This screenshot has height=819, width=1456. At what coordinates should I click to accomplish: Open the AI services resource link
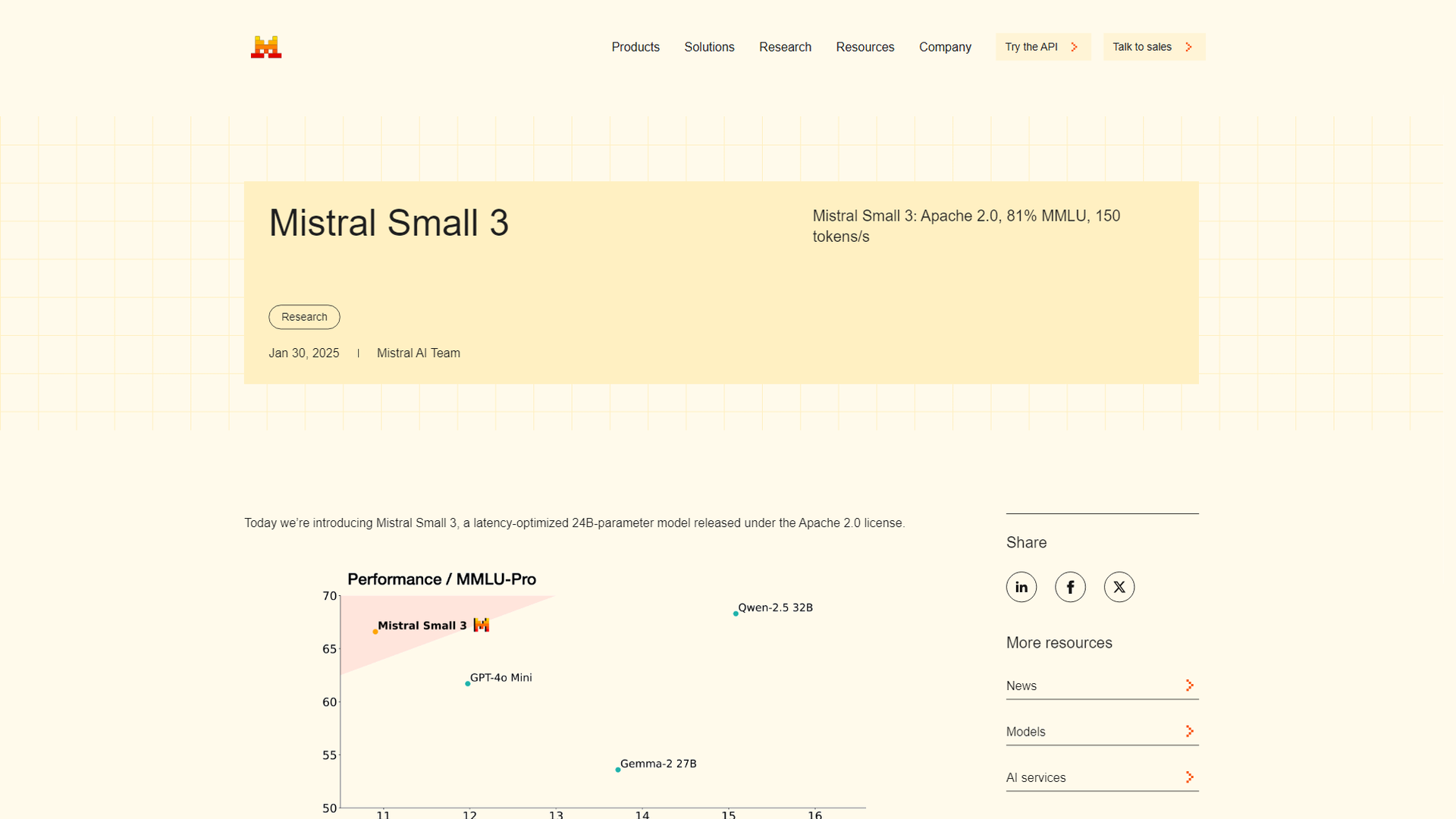[1102, 777]
